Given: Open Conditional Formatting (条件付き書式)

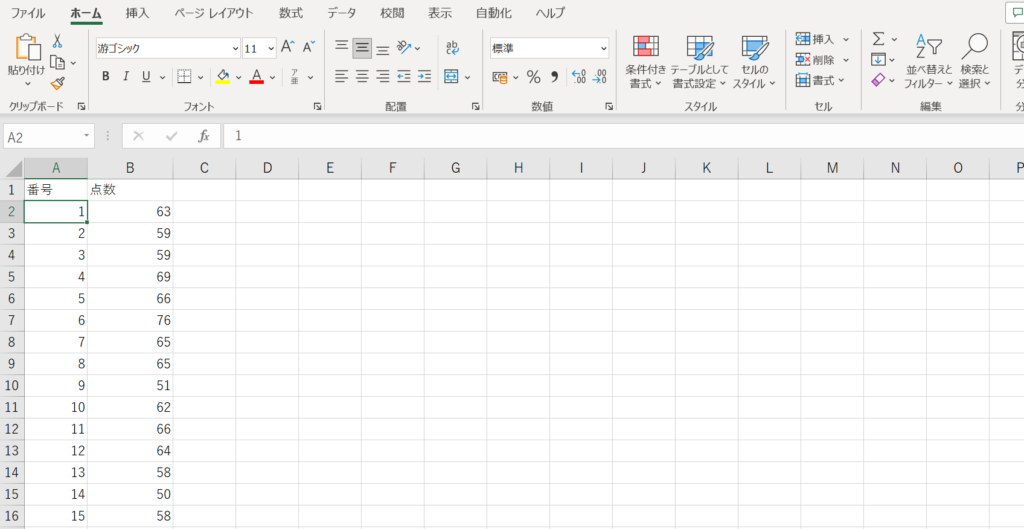Looking at the screenshot, I should [x=646, y=62].
